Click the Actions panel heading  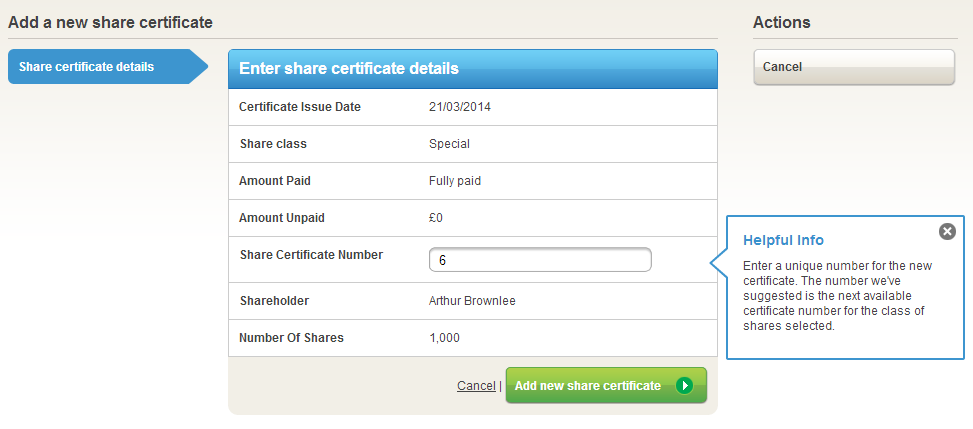[x=782, y=22]
